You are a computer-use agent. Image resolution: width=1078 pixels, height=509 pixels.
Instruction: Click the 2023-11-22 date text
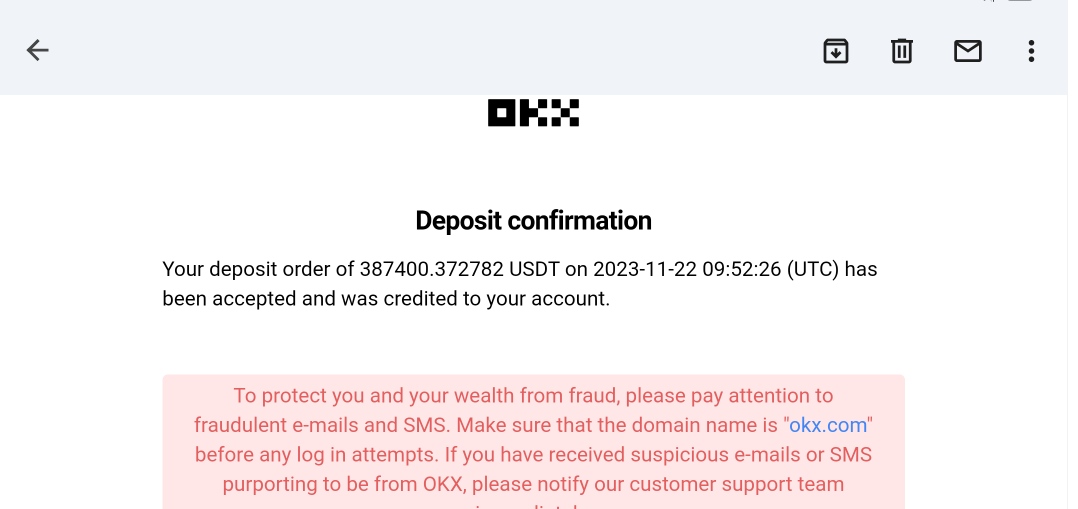point(645,269)
